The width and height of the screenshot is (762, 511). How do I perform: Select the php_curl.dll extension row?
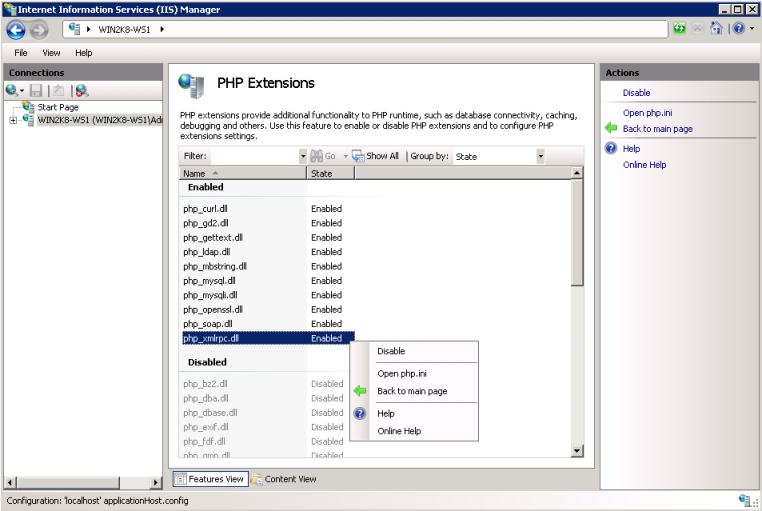coord(207,209)
